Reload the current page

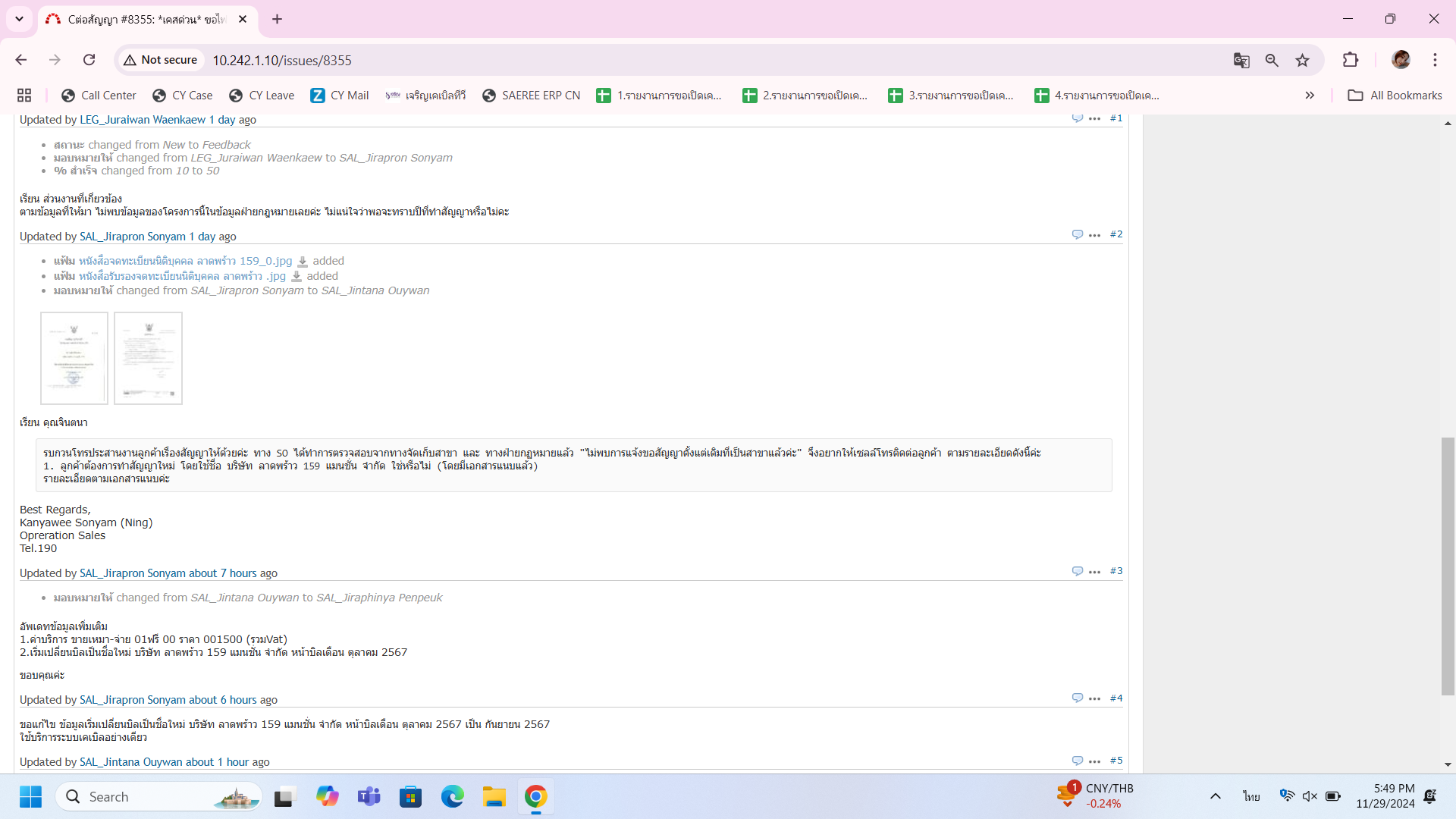coord(89,60)
